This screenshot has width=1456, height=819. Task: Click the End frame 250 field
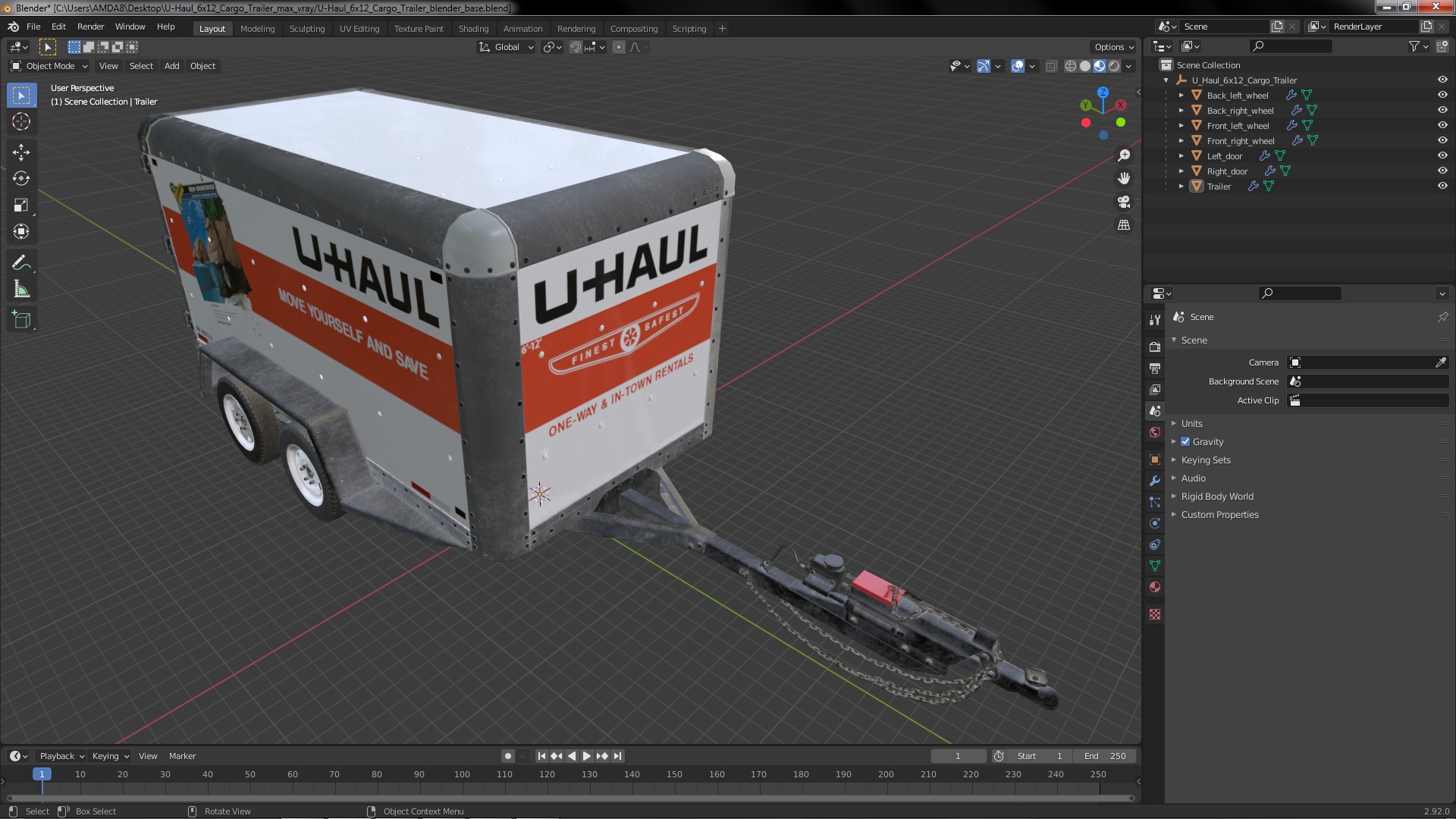(1105, 756)
